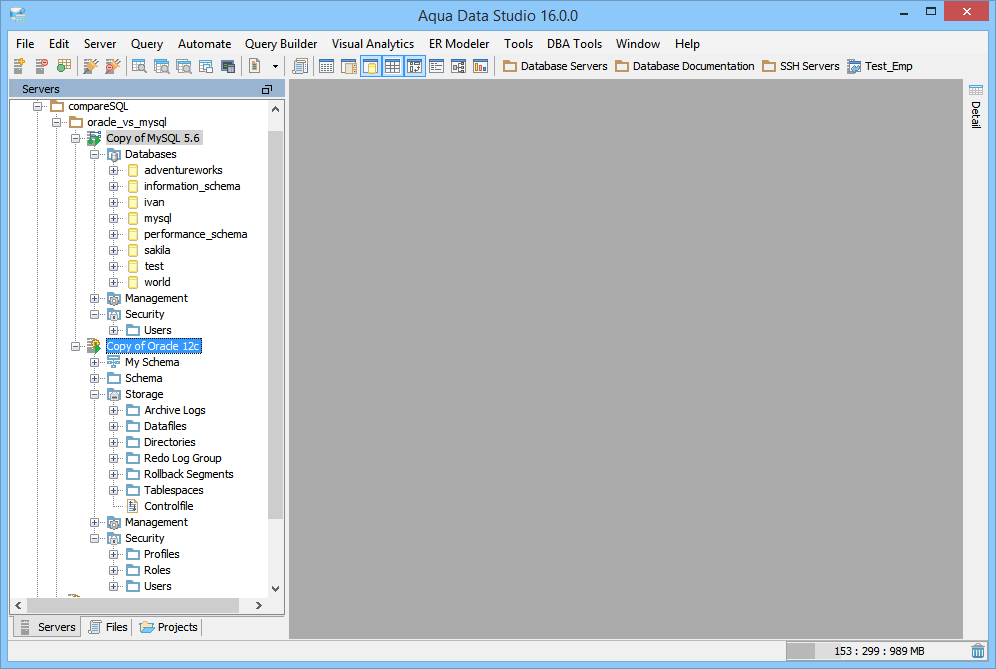Screen dimensions: 996x669
Task: Toggle the highlighted database cylinder view button
Action: 370,65
